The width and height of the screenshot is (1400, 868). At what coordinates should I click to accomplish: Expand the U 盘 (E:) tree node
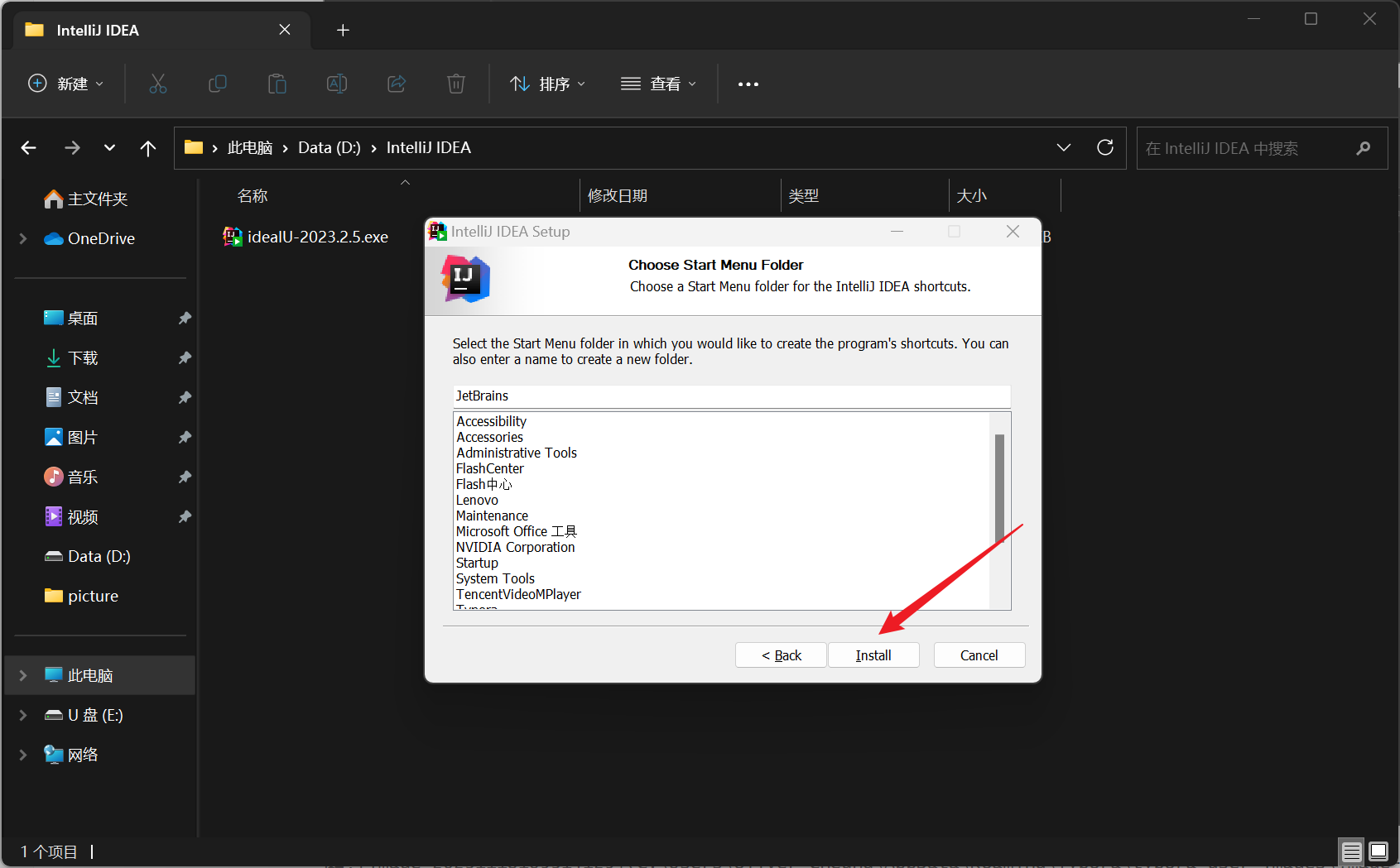click(23, 715)
